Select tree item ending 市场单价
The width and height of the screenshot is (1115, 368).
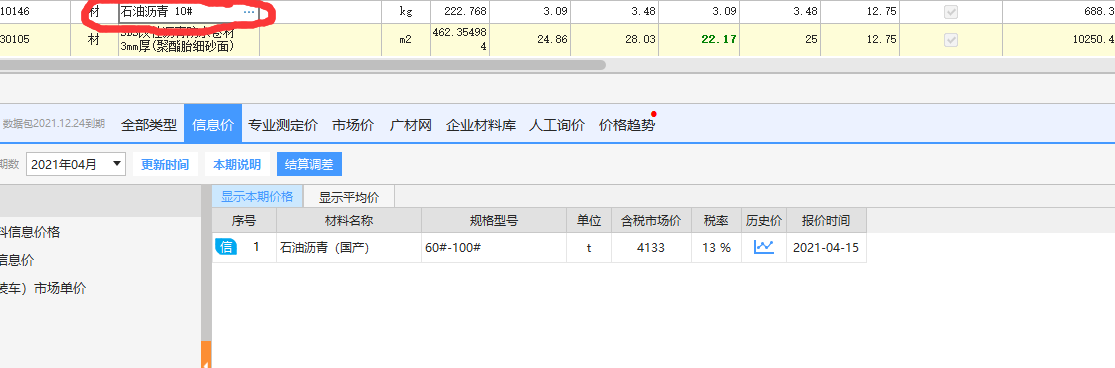coord(43,288)
